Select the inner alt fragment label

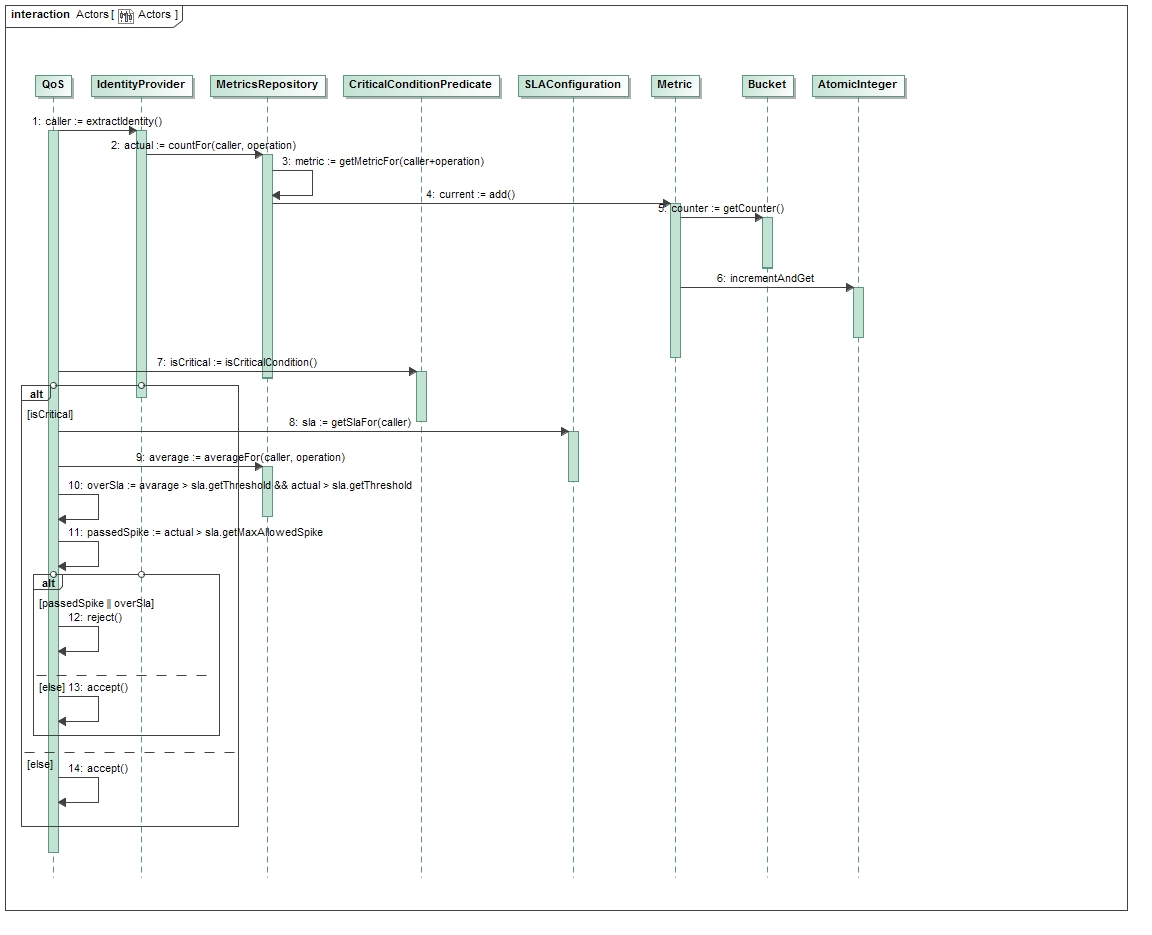coord(47,583)
